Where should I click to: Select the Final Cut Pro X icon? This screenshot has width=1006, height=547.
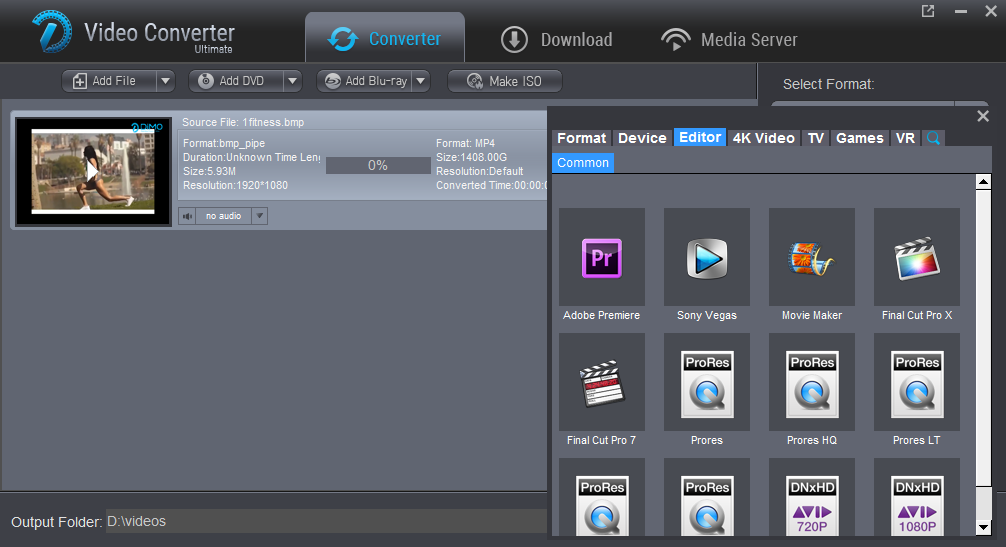coord(917,257)
